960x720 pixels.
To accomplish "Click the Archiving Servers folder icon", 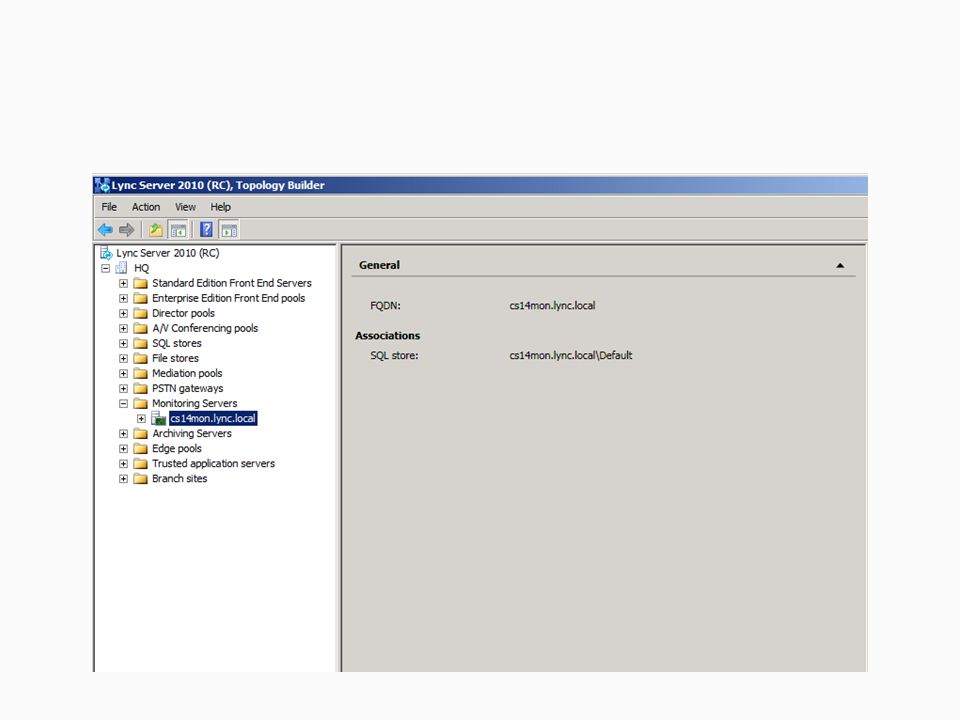I will (x=141, y=433).
